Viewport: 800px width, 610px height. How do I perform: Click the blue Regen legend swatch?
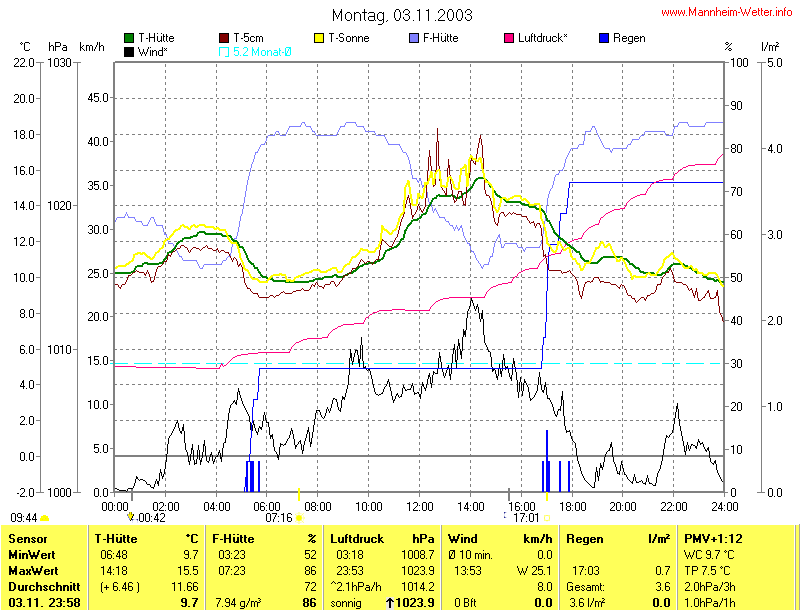604,38
